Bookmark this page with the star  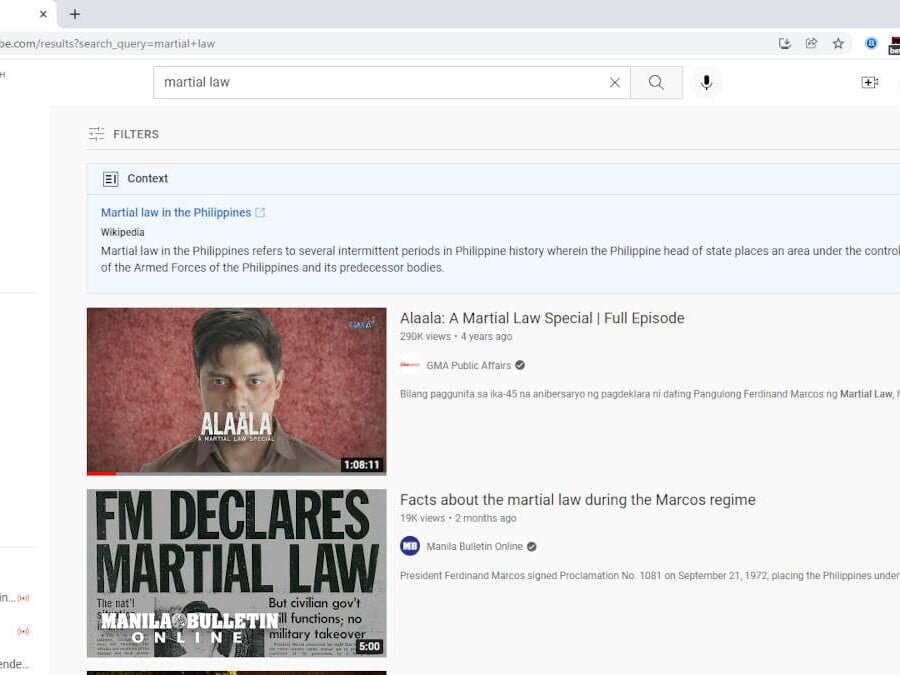(x=838, y=44)
